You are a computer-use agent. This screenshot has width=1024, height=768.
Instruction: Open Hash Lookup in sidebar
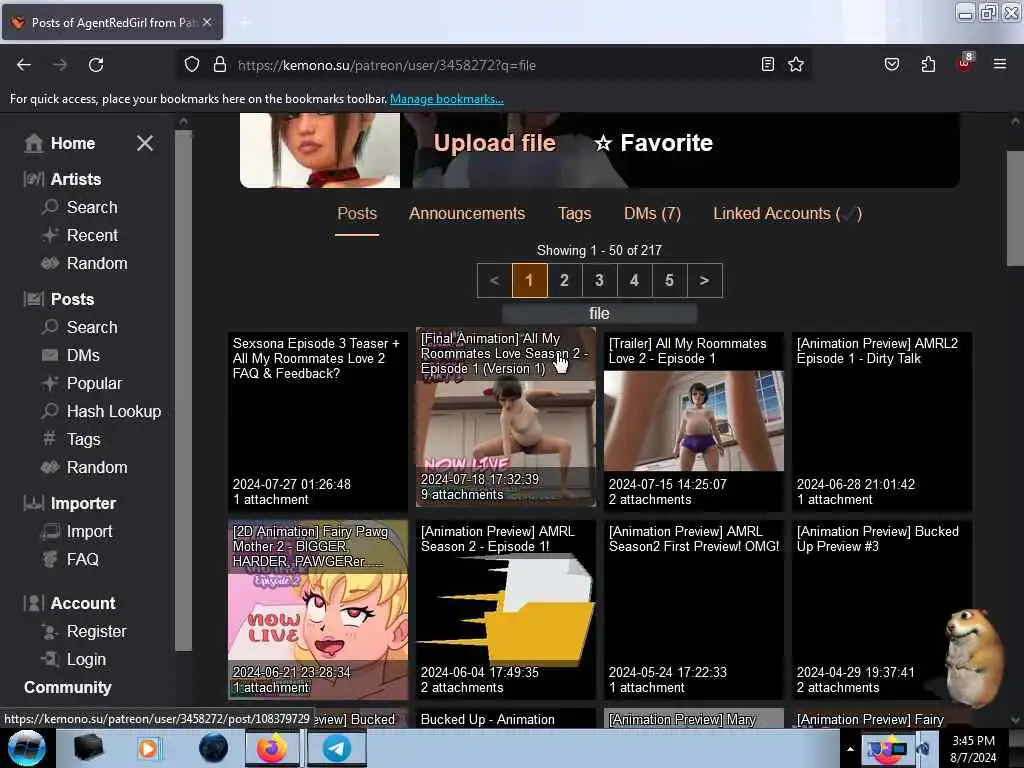tap(101, 411)
